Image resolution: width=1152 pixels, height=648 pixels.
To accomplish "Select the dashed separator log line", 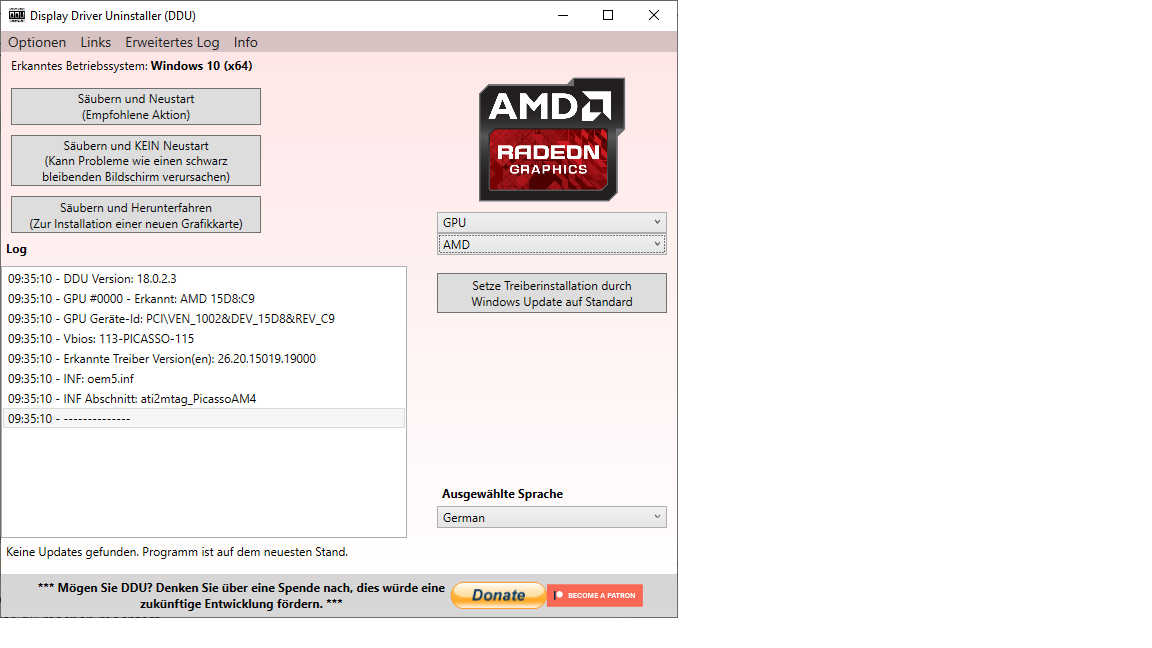I will coord(204,418).
